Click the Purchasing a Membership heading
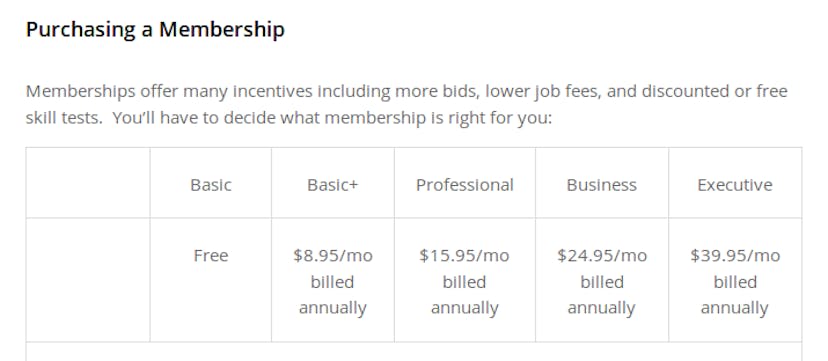This screenshot has width=828, height=361. pyautogui.click(x=155, y=30)
